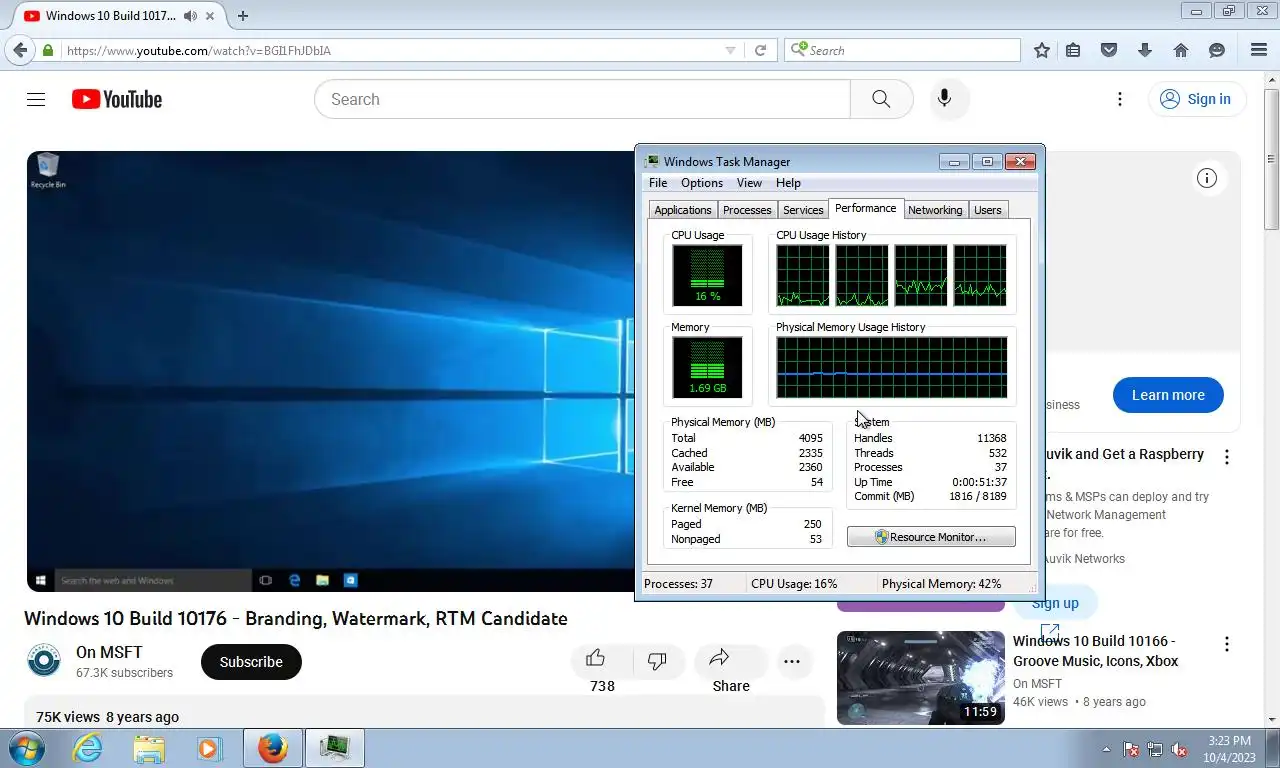Go back with Firefox back arrow

20,50
